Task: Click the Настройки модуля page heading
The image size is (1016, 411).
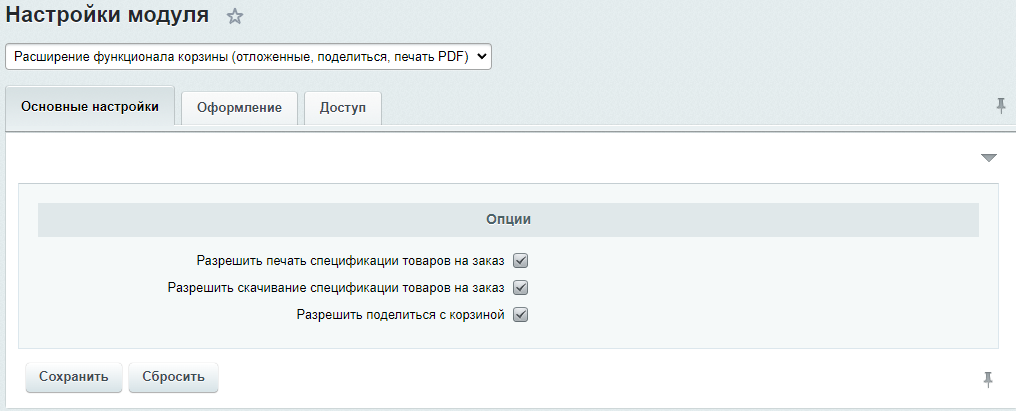Action: click(x=108, y=15)
